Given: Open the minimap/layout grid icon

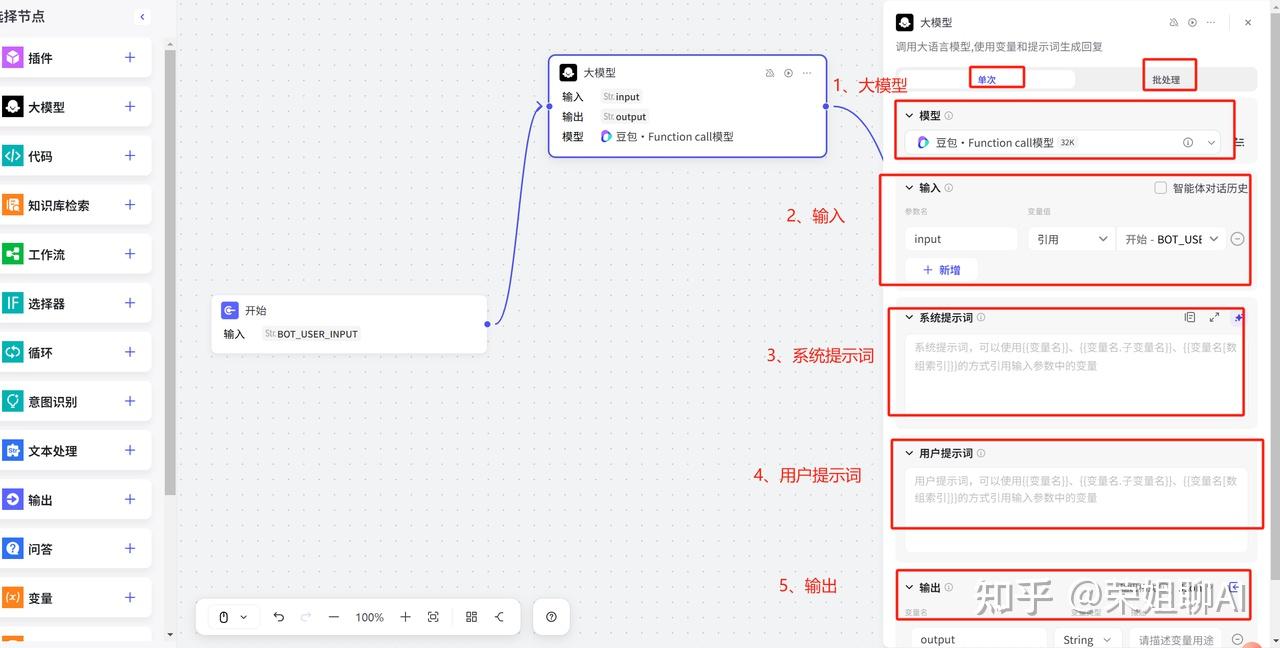Looking at the screenshot, I should (471, 617).
